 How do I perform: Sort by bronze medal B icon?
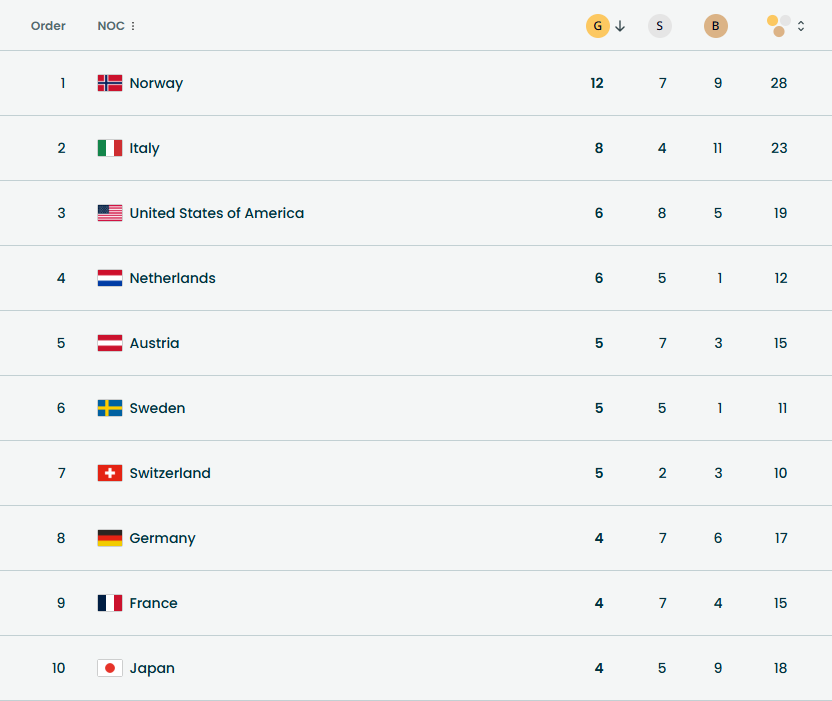click(716, 26)
